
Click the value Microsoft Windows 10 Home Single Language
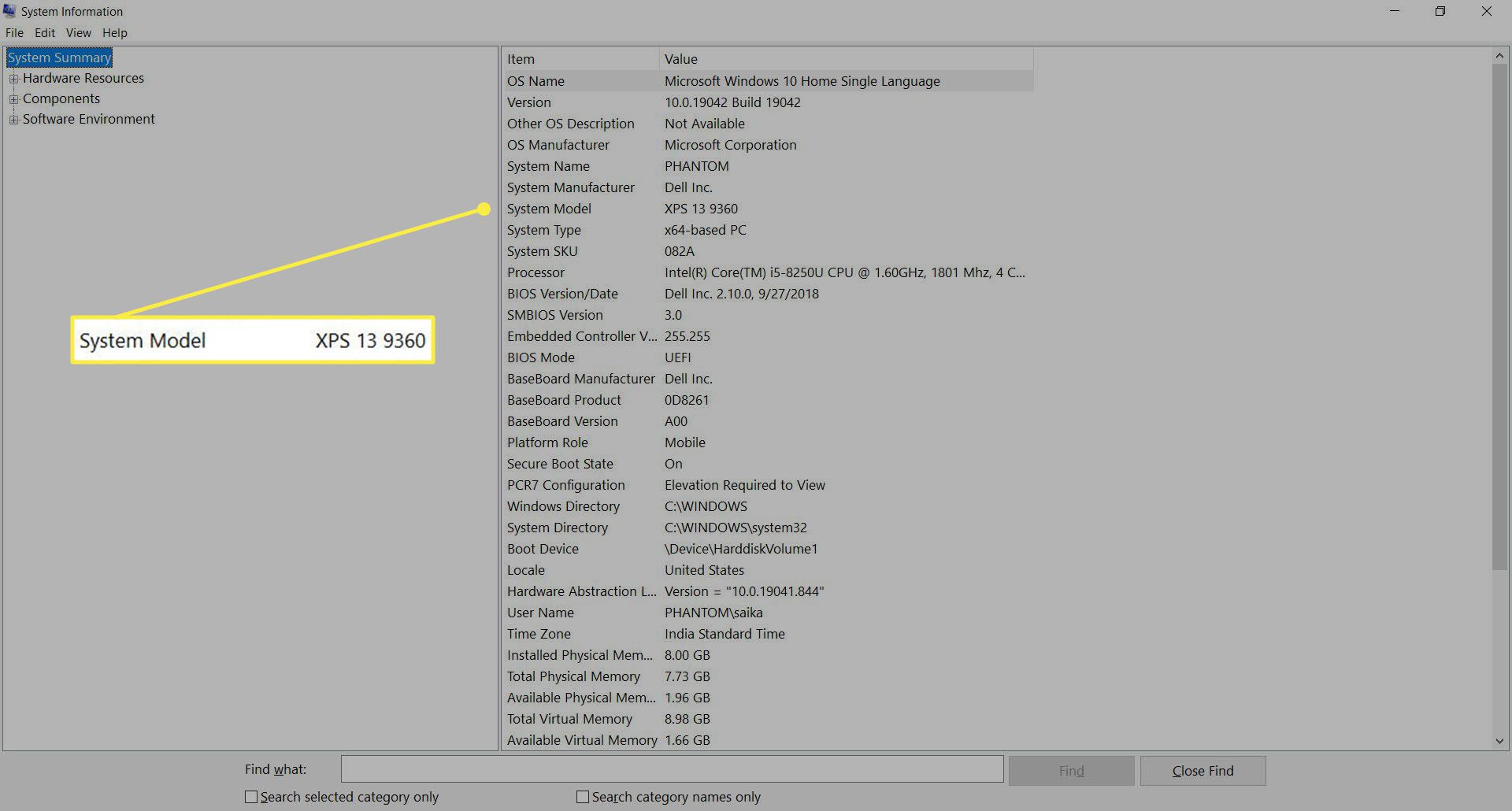(802, 81)
